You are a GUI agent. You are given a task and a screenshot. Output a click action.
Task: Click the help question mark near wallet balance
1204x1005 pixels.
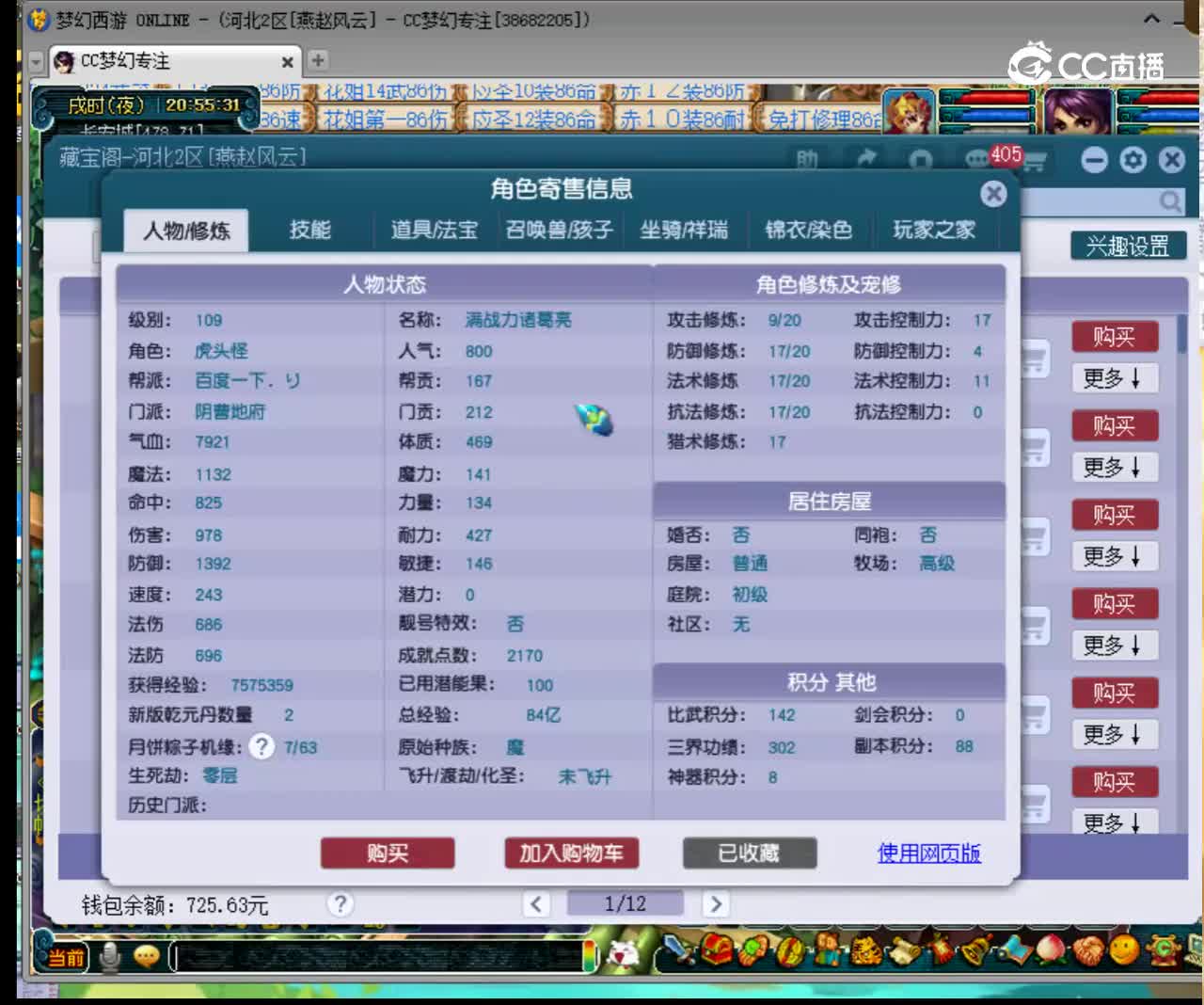[341, 904]
